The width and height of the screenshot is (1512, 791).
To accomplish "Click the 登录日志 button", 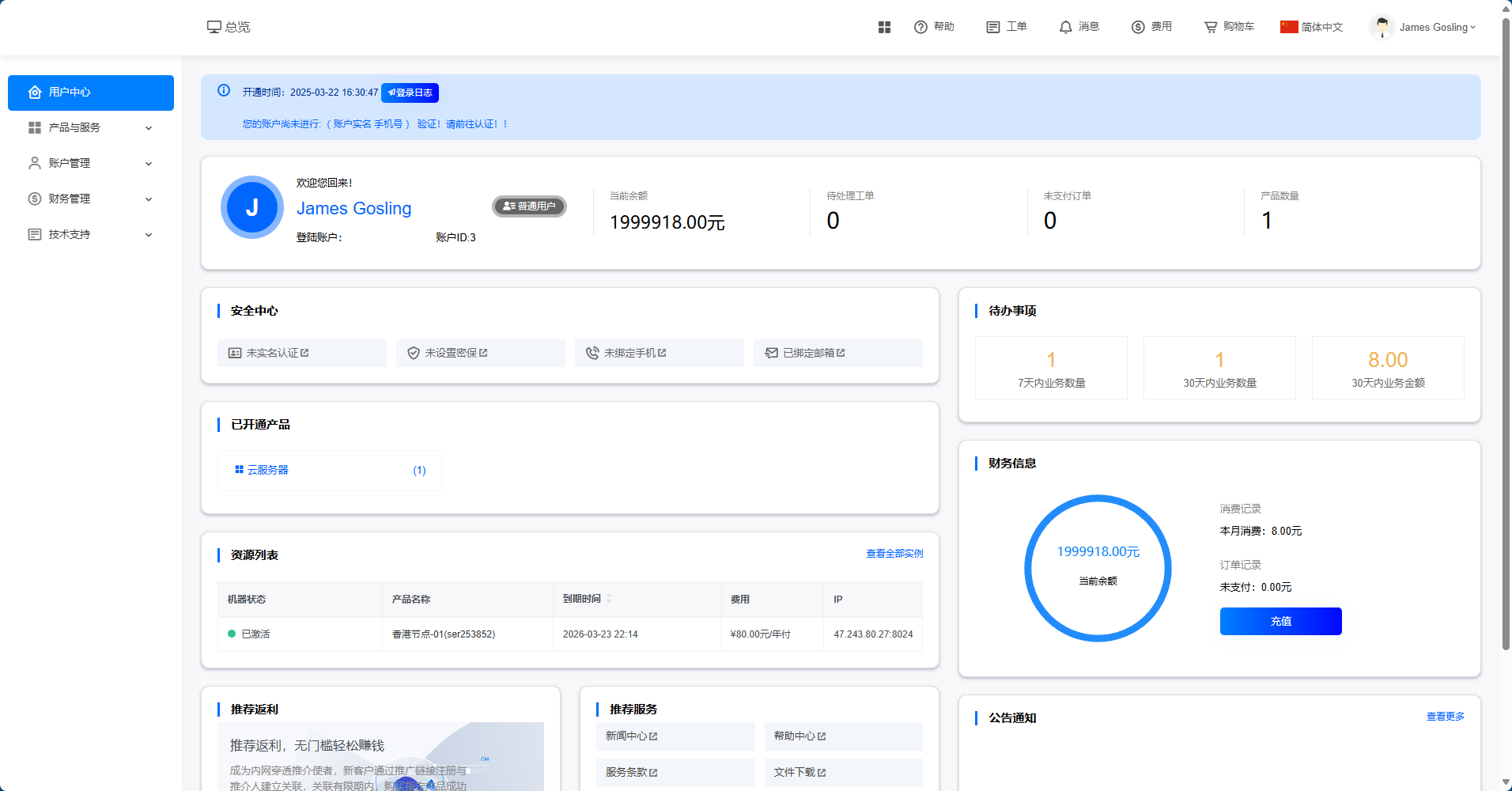I will point(410,93).
